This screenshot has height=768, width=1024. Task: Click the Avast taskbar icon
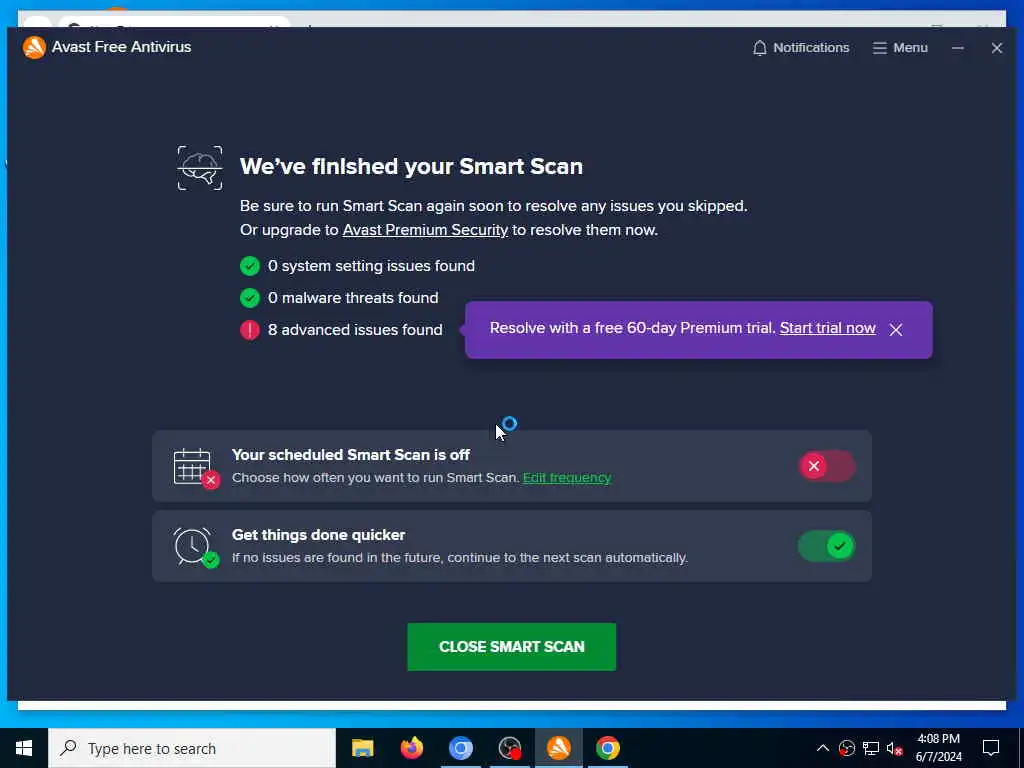pyautogui.click(x=558, y=748)
